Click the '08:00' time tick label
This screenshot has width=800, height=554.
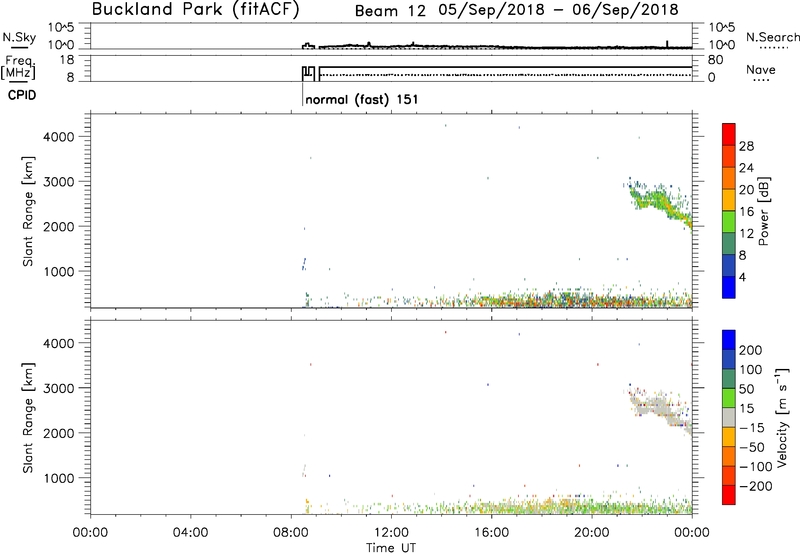coord(291,533)
